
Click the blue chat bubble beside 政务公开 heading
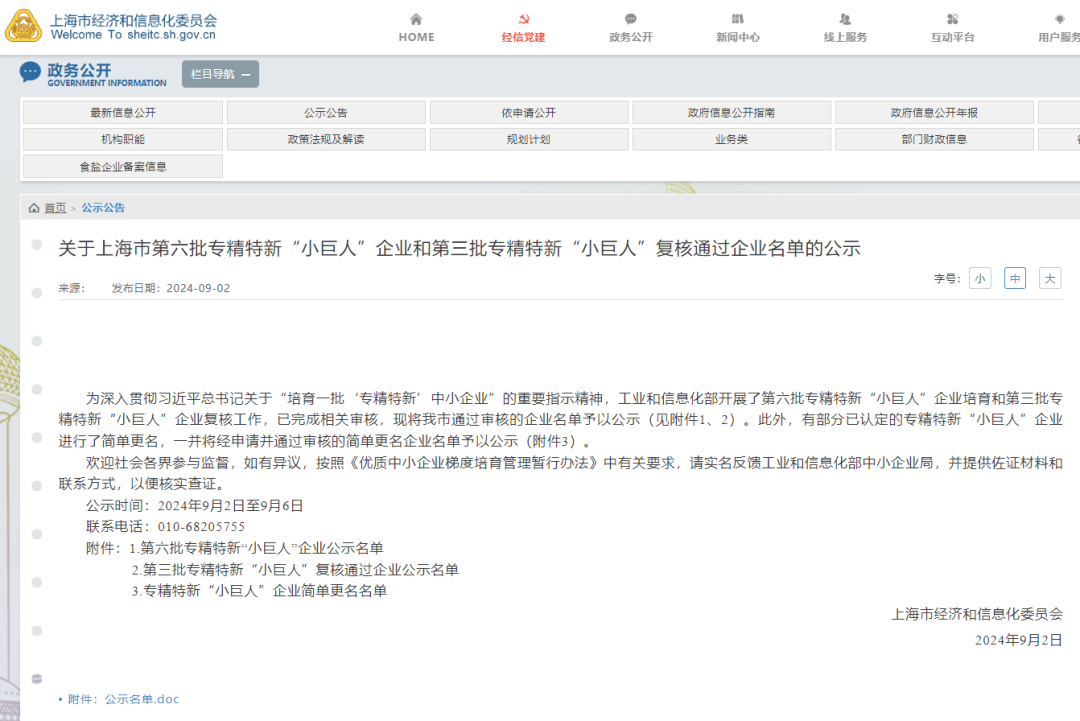pos(30,72)
